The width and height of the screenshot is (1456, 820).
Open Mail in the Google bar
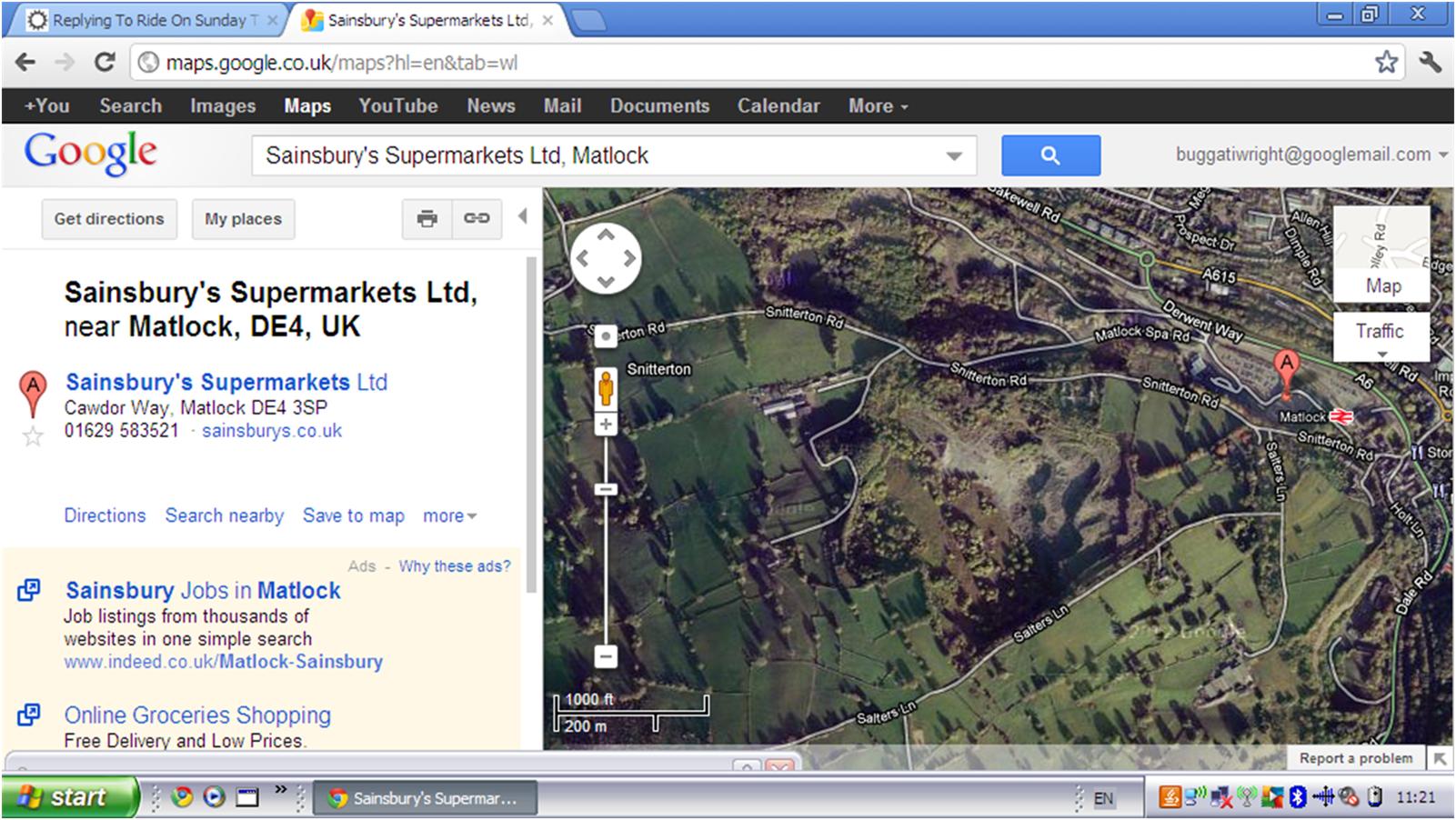click(x=562, y=106)
